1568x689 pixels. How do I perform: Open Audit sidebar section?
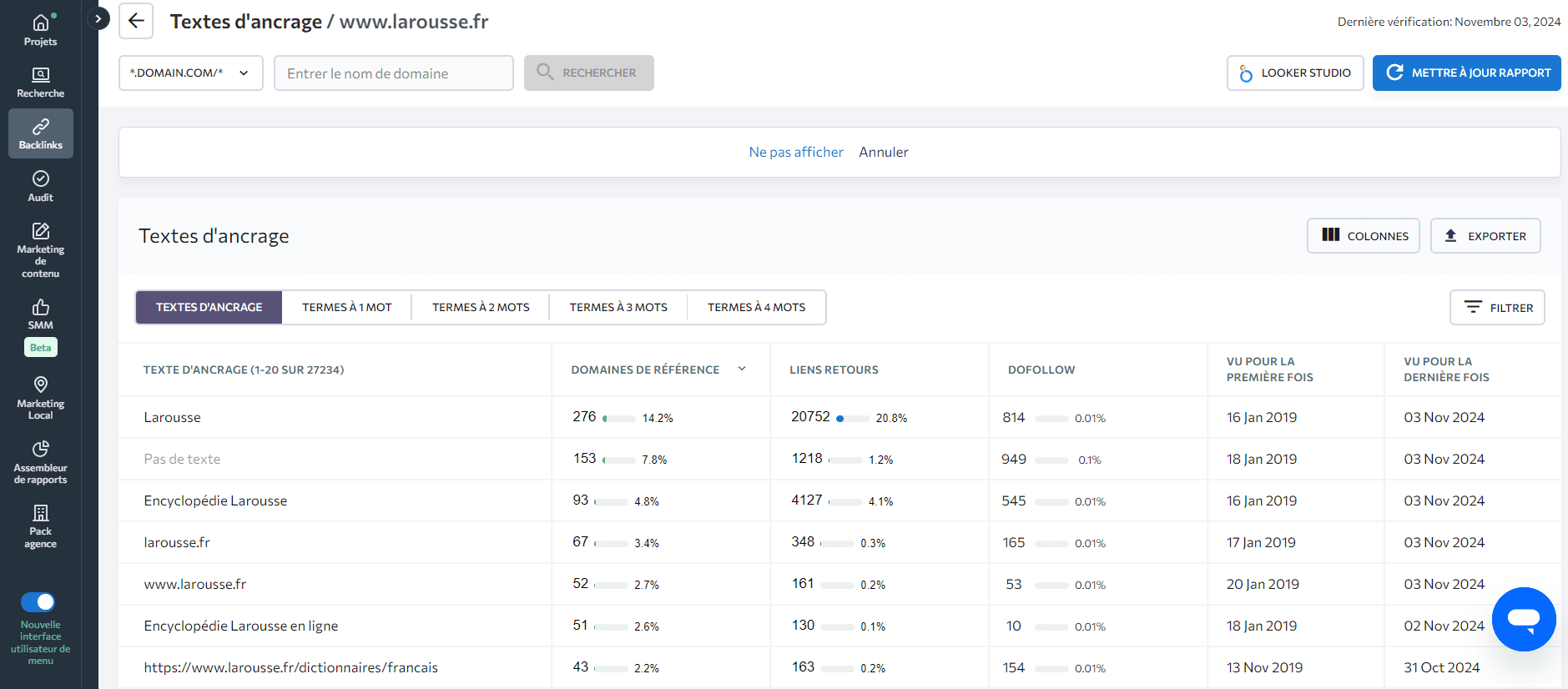pyautogui.click(x=40, y=186)
